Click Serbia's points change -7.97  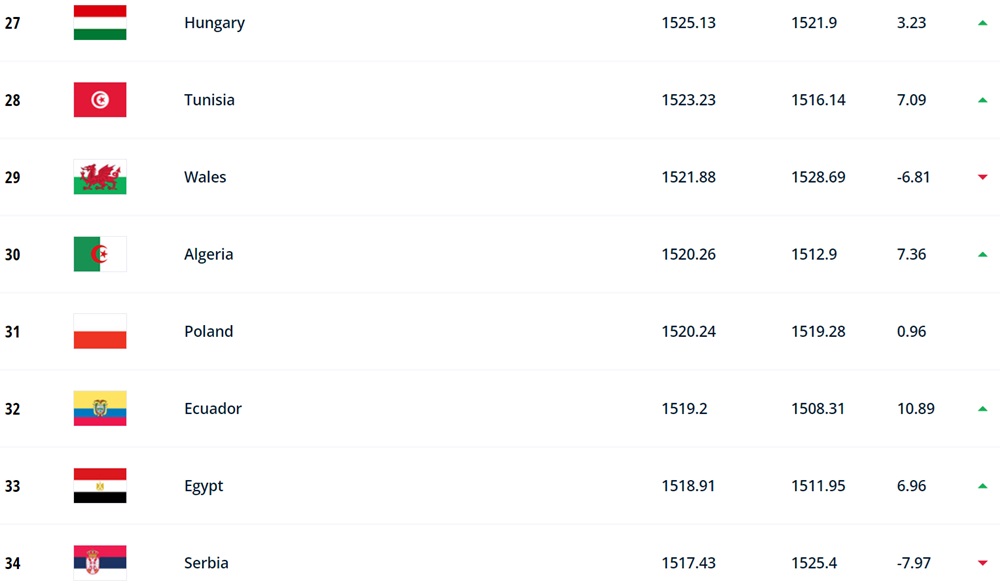(913, 563)
